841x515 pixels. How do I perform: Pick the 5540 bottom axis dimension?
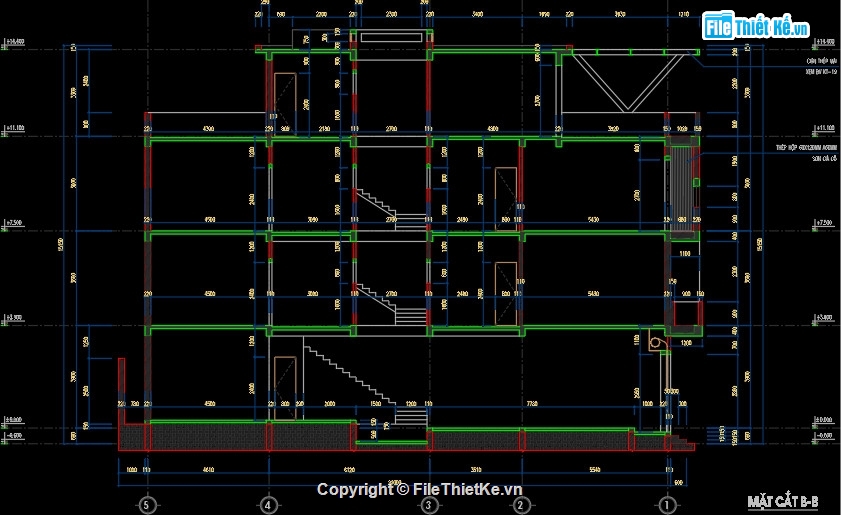pyautogui.click(x=594, y=470)
